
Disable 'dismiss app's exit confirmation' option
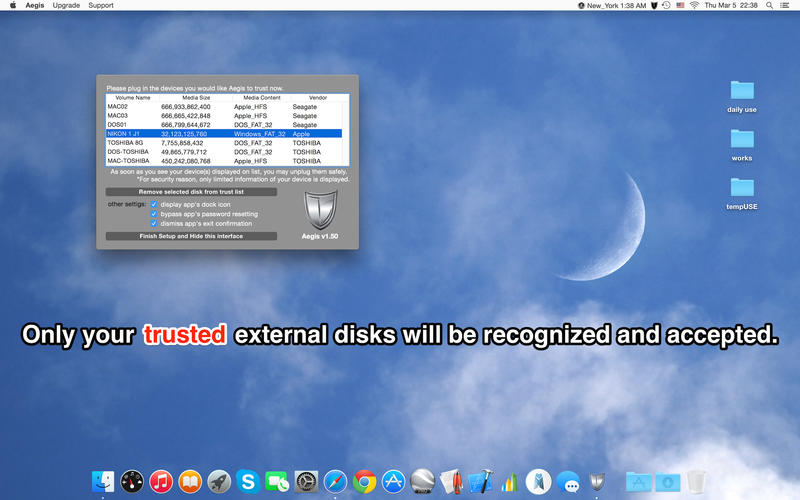(x=153, y=223)
